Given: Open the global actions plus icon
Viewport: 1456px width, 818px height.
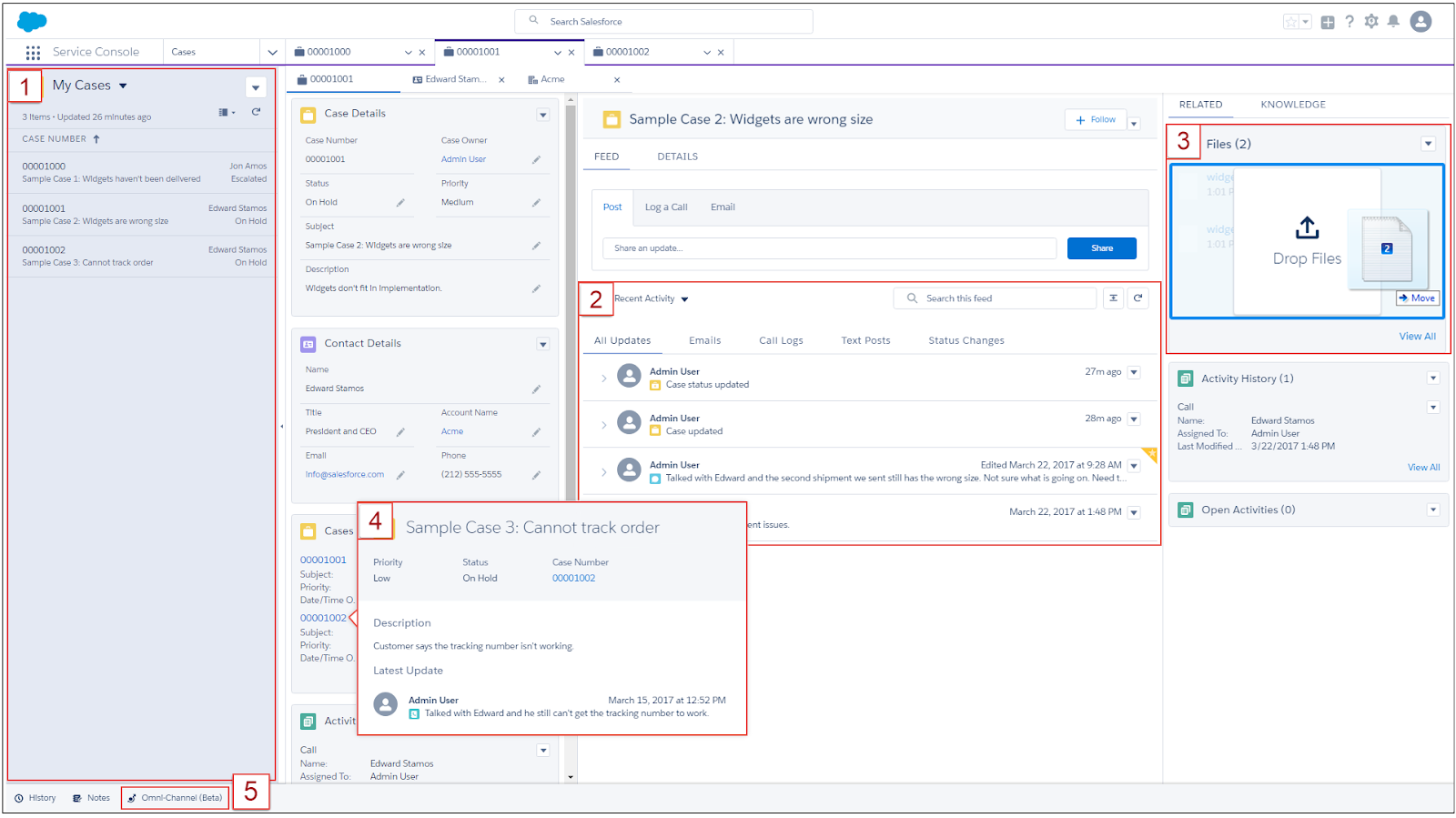Looking at the screenshot, I should pyautogui.click(x=1328, y=22).
